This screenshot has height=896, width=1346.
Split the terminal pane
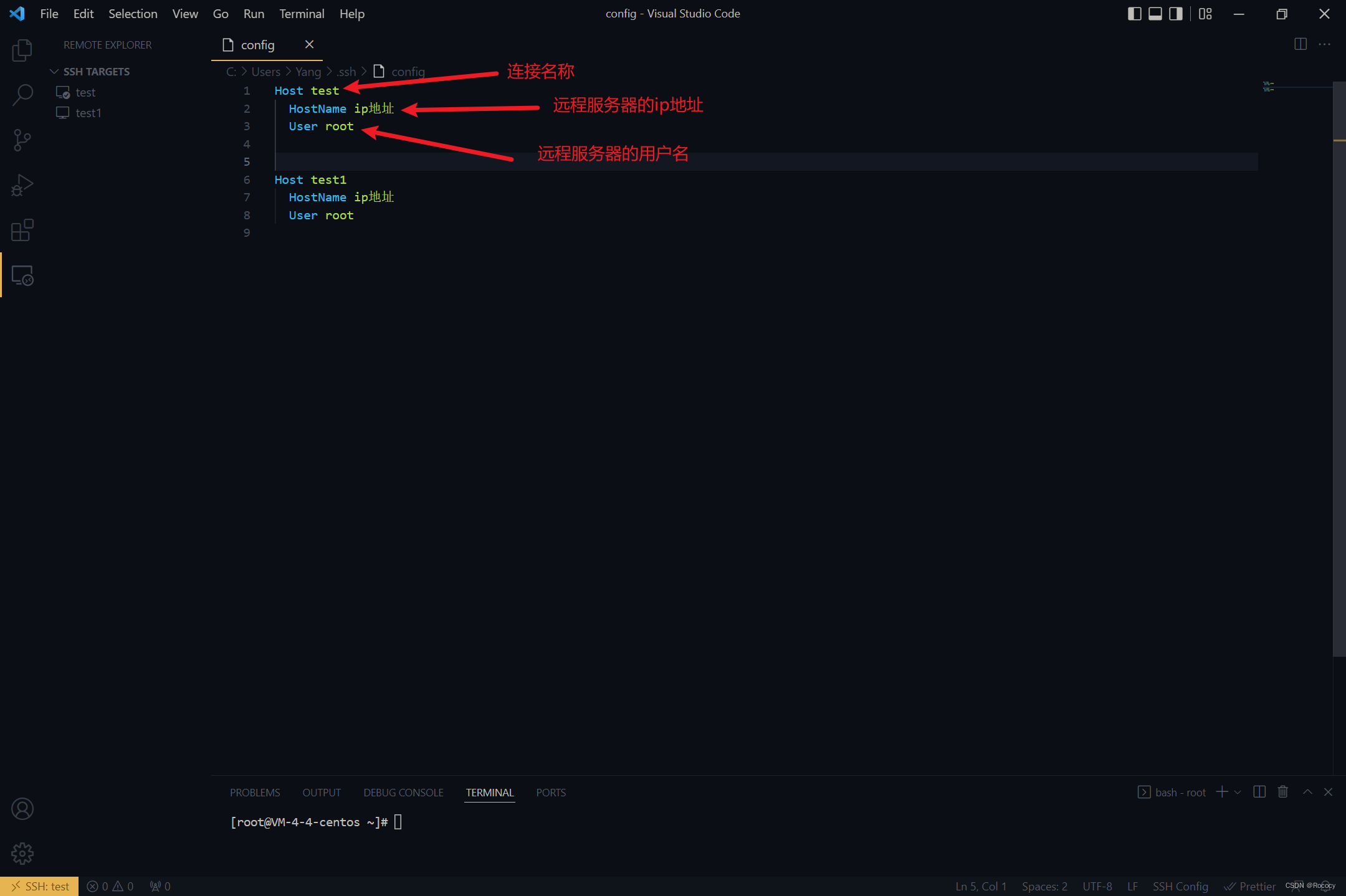[x=1259, y=792]
